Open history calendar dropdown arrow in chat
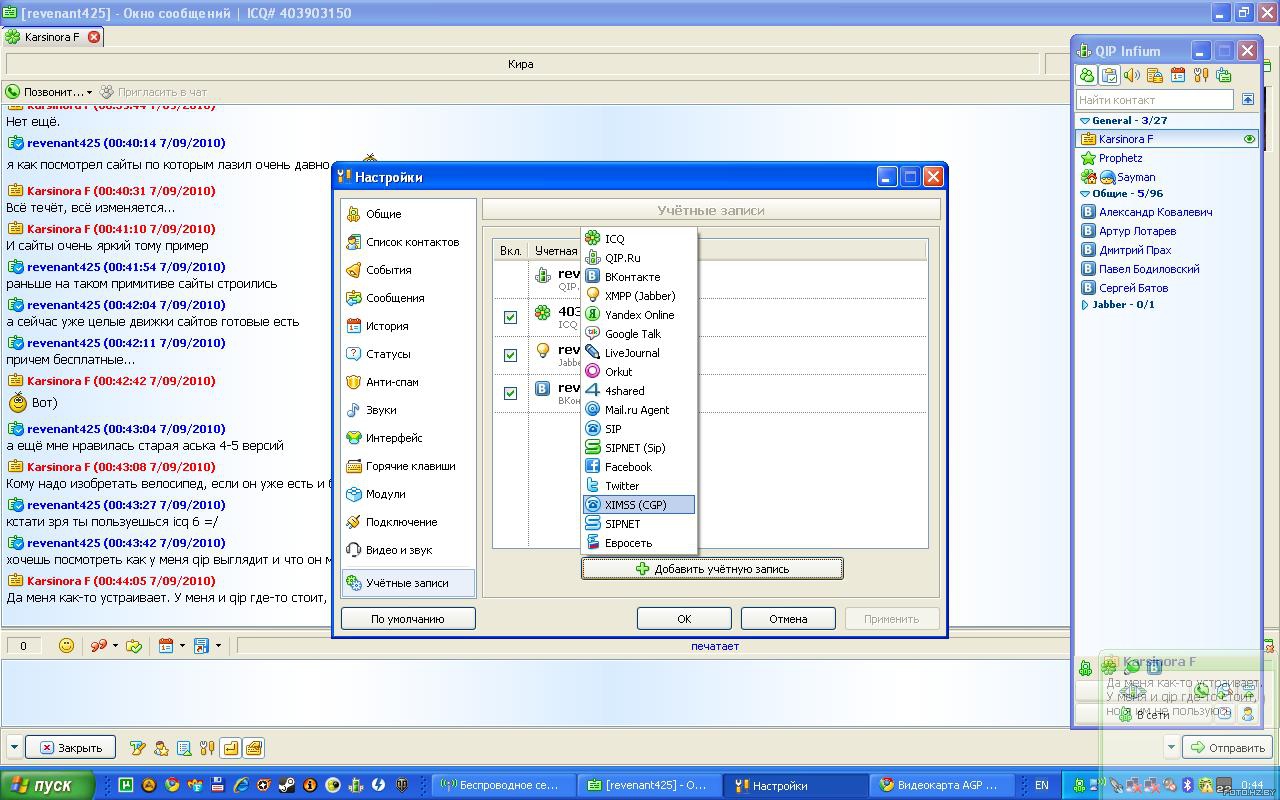This screenshot has height=800, width=1280. [182, 646]
